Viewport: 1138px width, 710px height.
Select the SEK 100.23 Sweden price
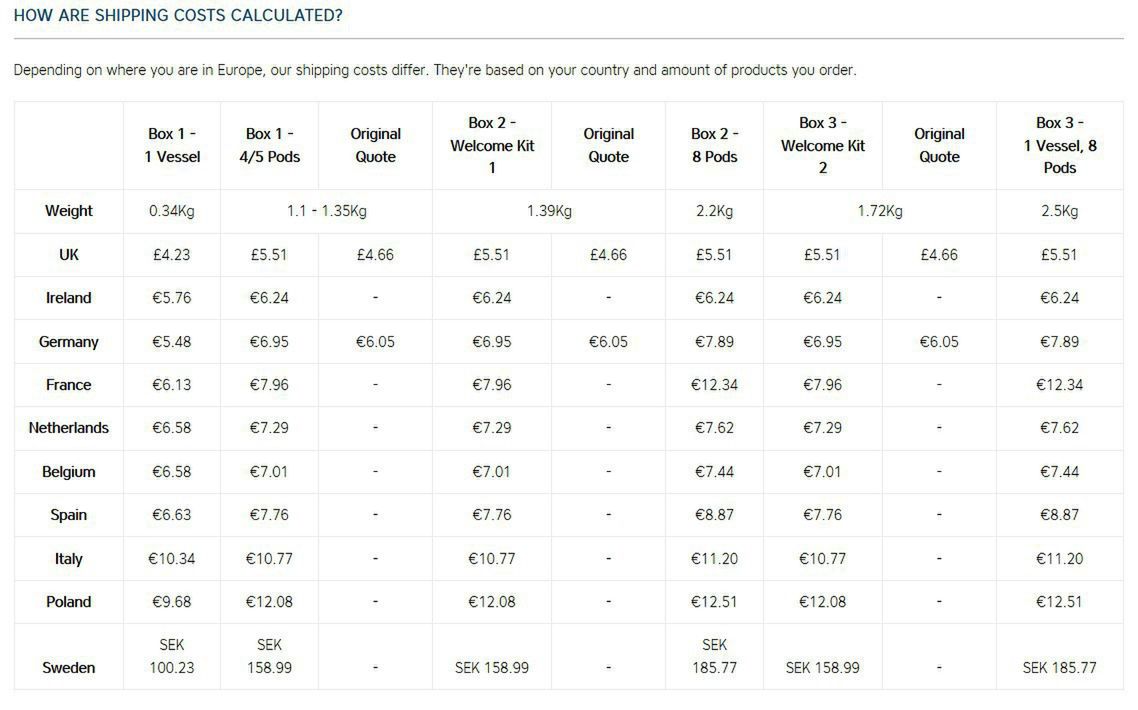coord(172,657)
